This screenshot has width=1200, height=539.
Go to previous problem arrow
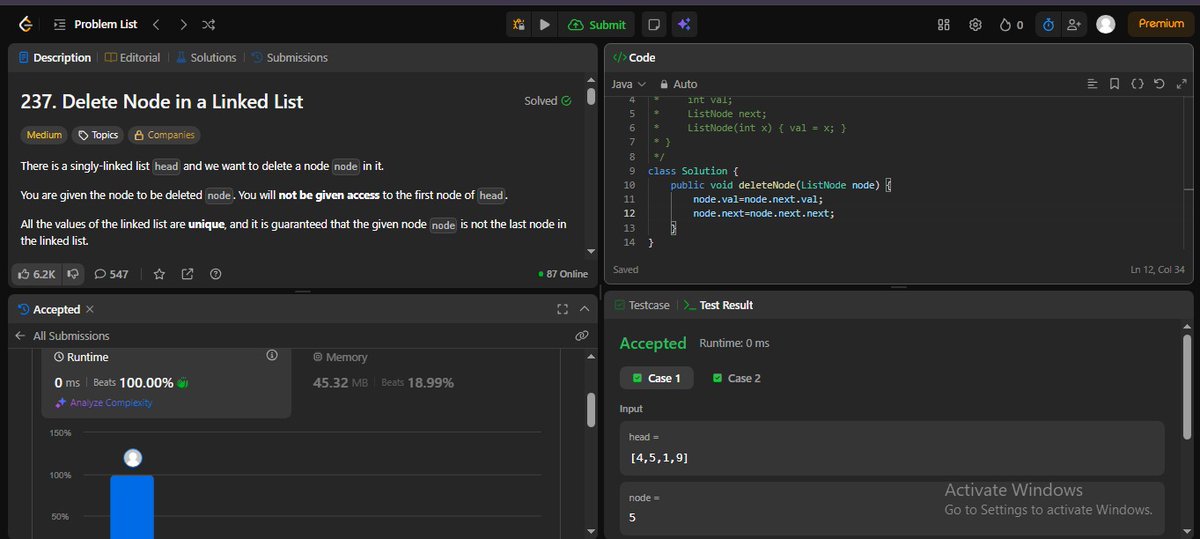pyautogui.click(x=156, y=24)
